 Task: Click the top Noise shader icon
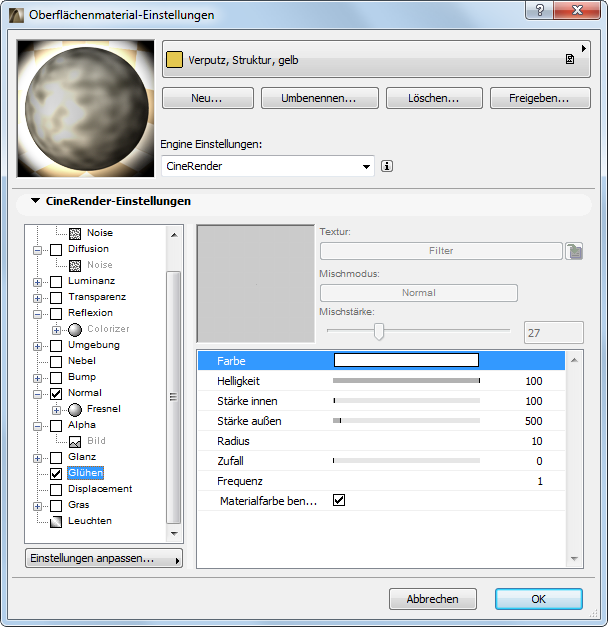[x=75, y=234]
